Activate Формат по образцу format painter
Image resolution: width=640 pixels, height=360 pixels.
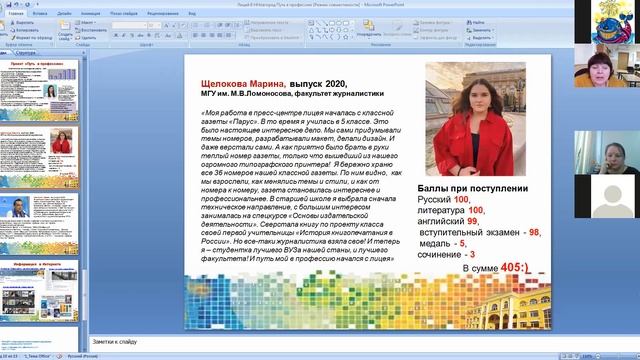pyautogui.click(x=32, y=38)
